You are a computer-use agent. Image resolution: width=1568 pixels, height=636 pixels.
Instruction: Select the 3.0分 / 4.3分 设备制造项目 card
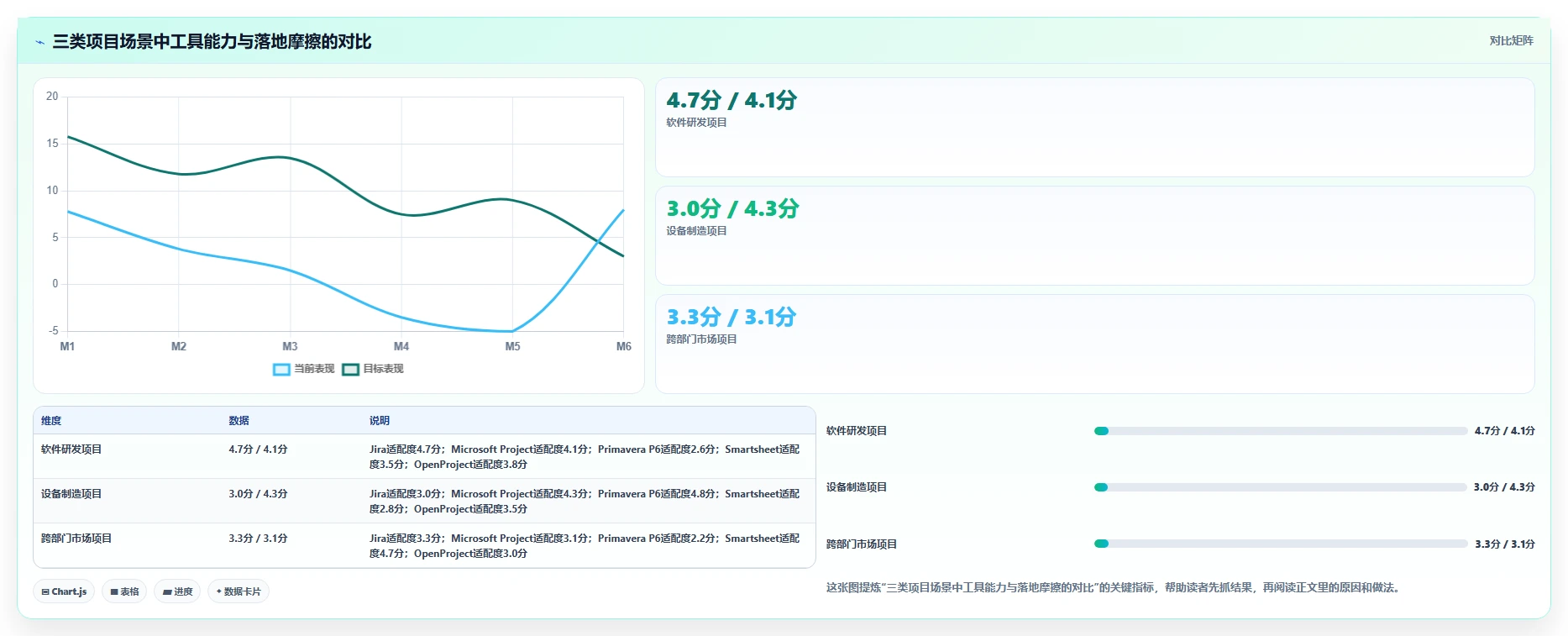[x=1094, y=236]
